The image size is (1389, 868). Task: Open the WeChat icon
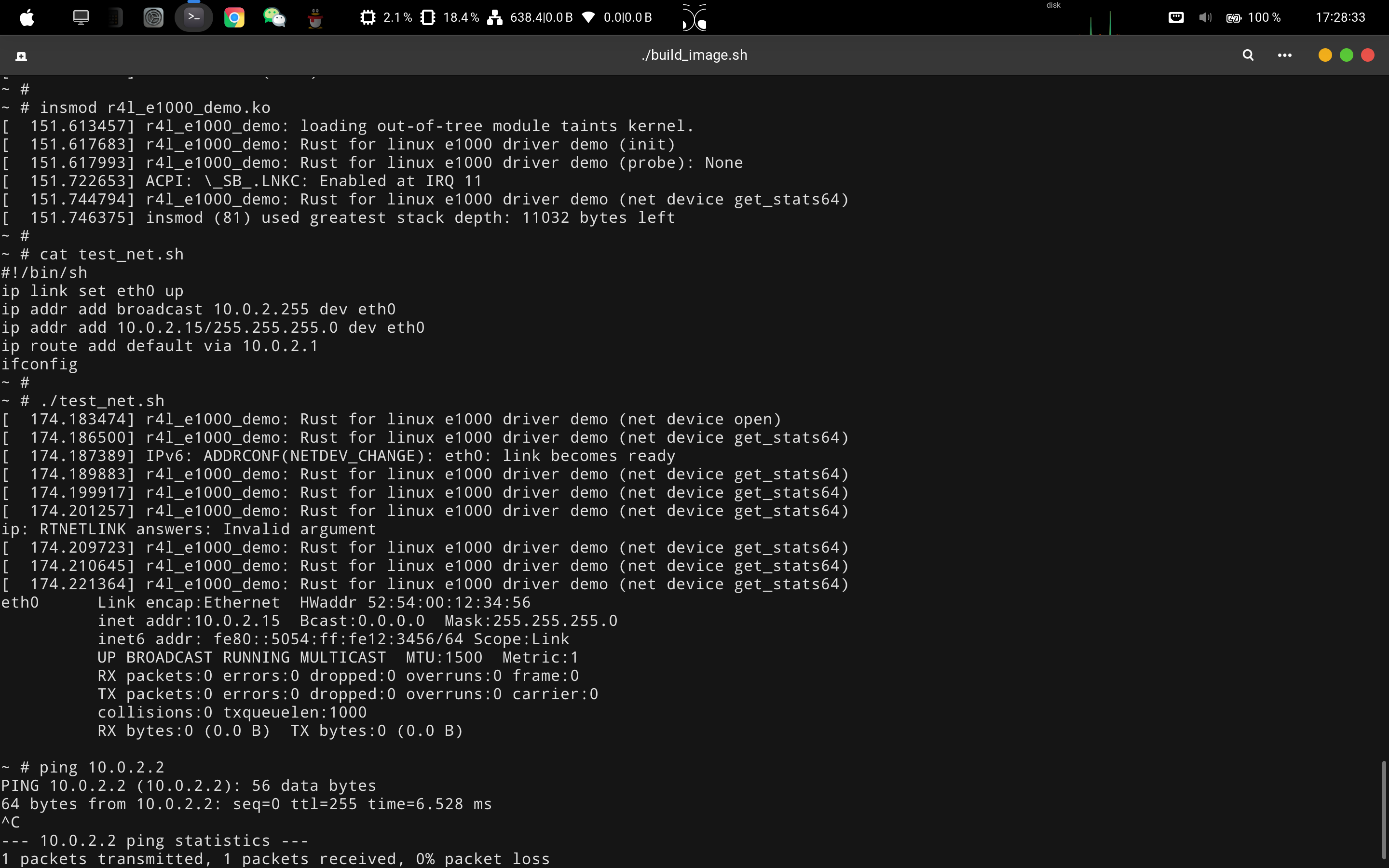[x=274, y=18]
